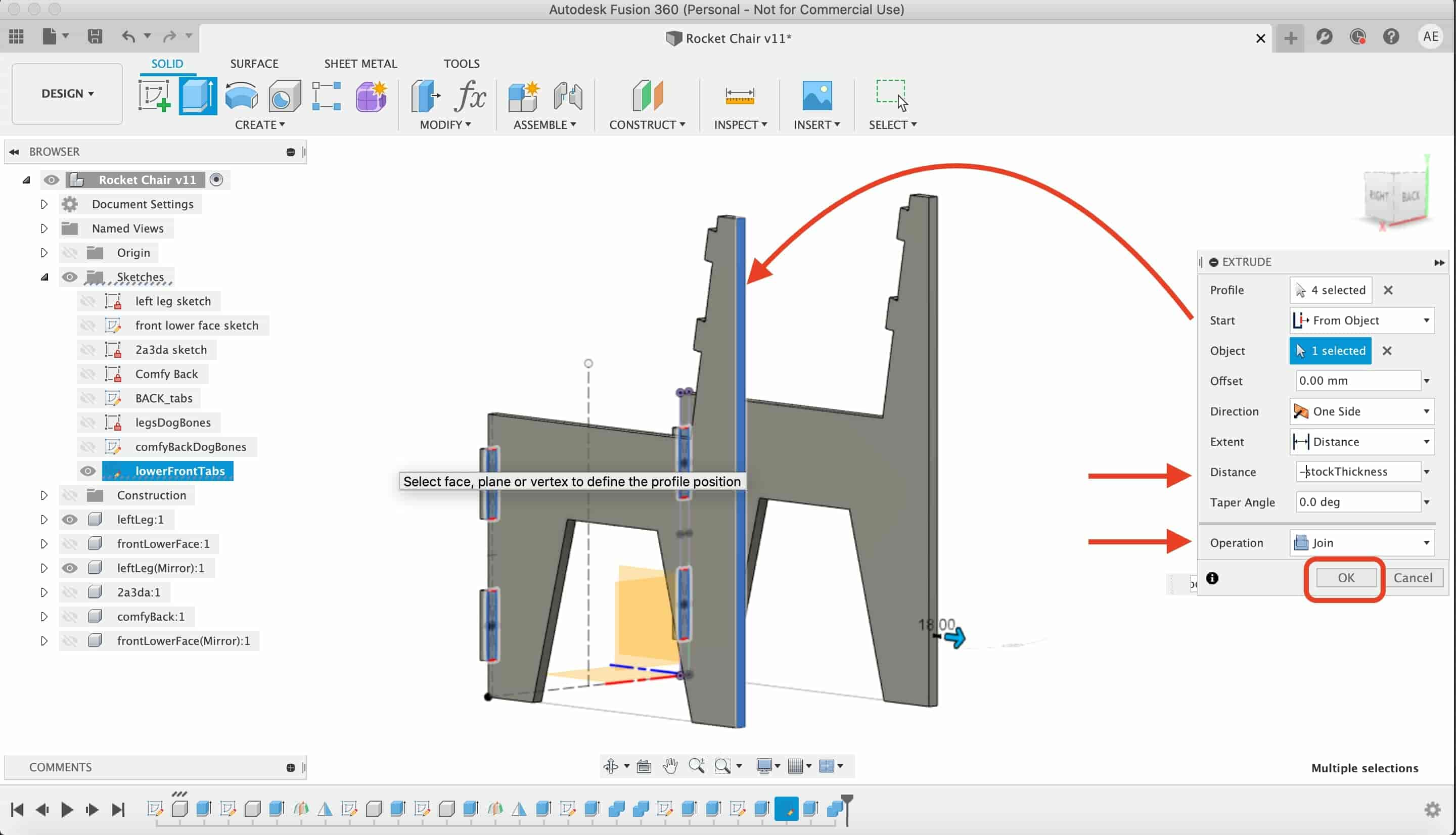The image size is (1456, 835).
Task: Switch to the SURFACE tab
Action: pos(254,64)
